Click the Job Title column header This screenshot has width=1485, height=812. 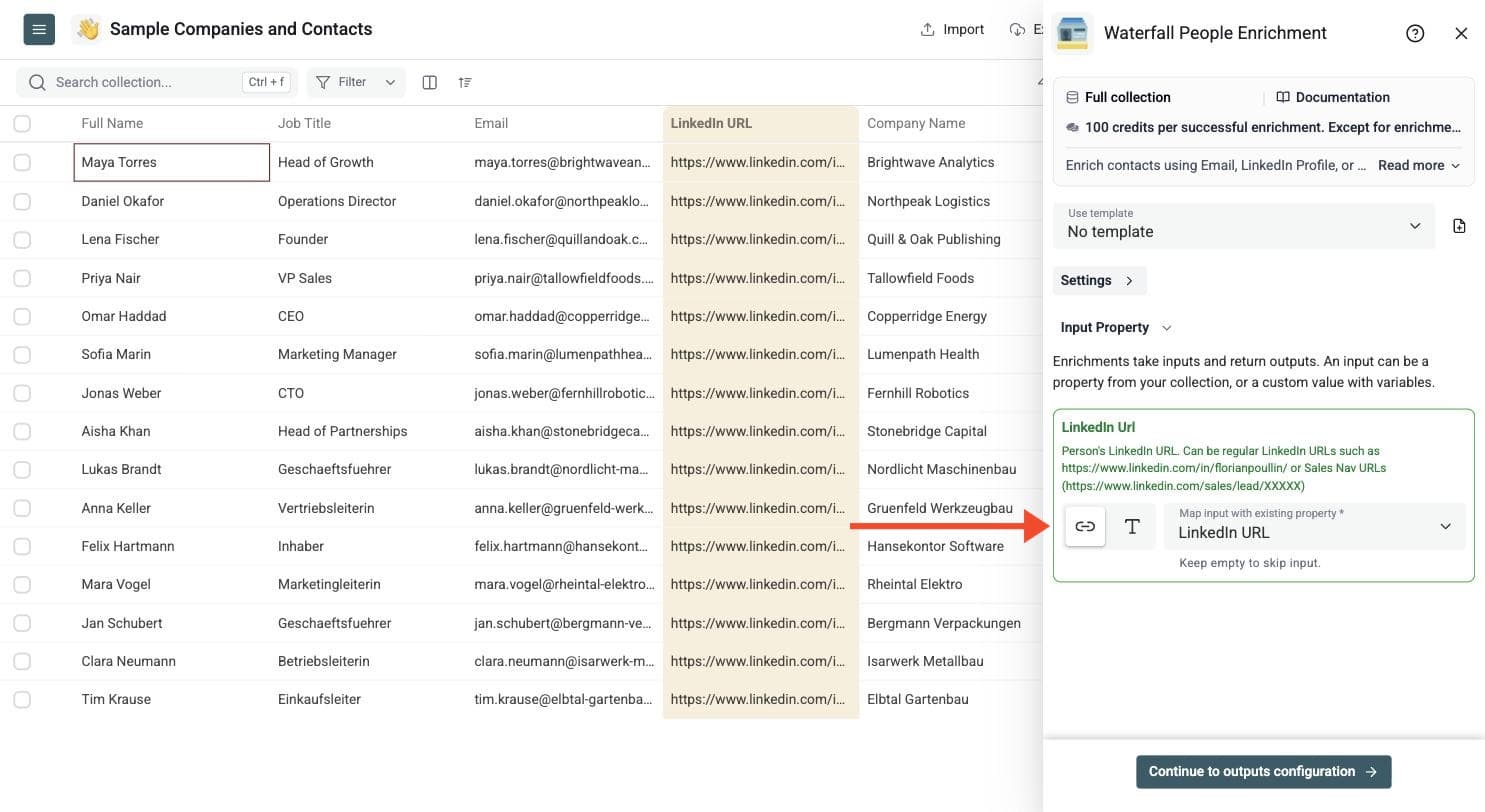tap(368, 123)
